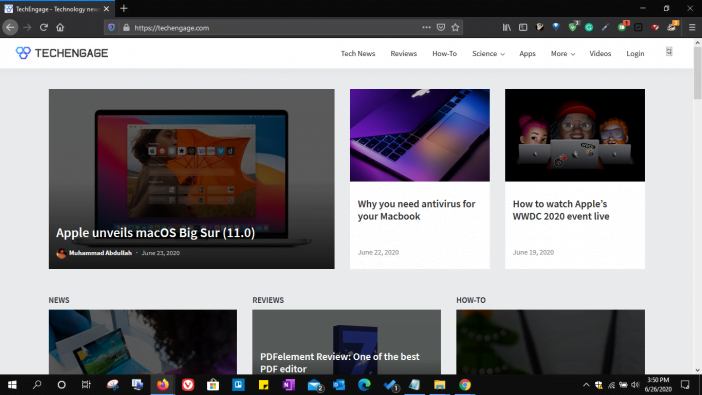
Task: Reload the page with the refresh icon
Action: point(43,28)
